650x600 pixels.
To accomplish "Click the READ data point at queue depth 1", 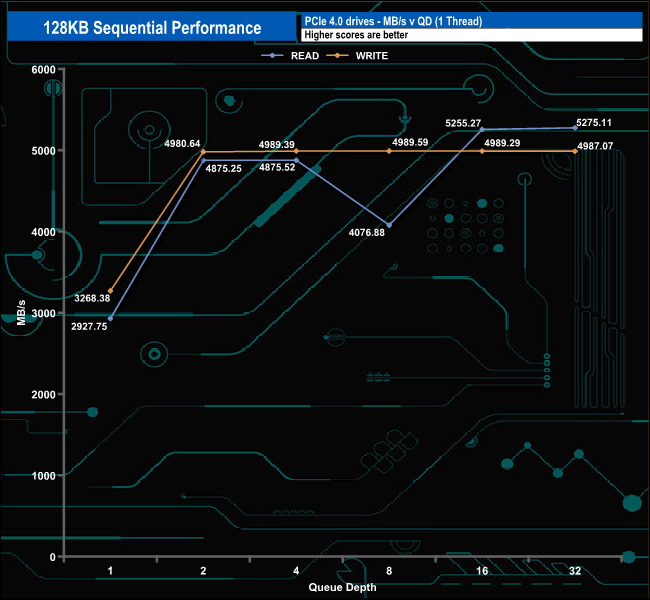I will pyautogui.click(x=110, y=318).
